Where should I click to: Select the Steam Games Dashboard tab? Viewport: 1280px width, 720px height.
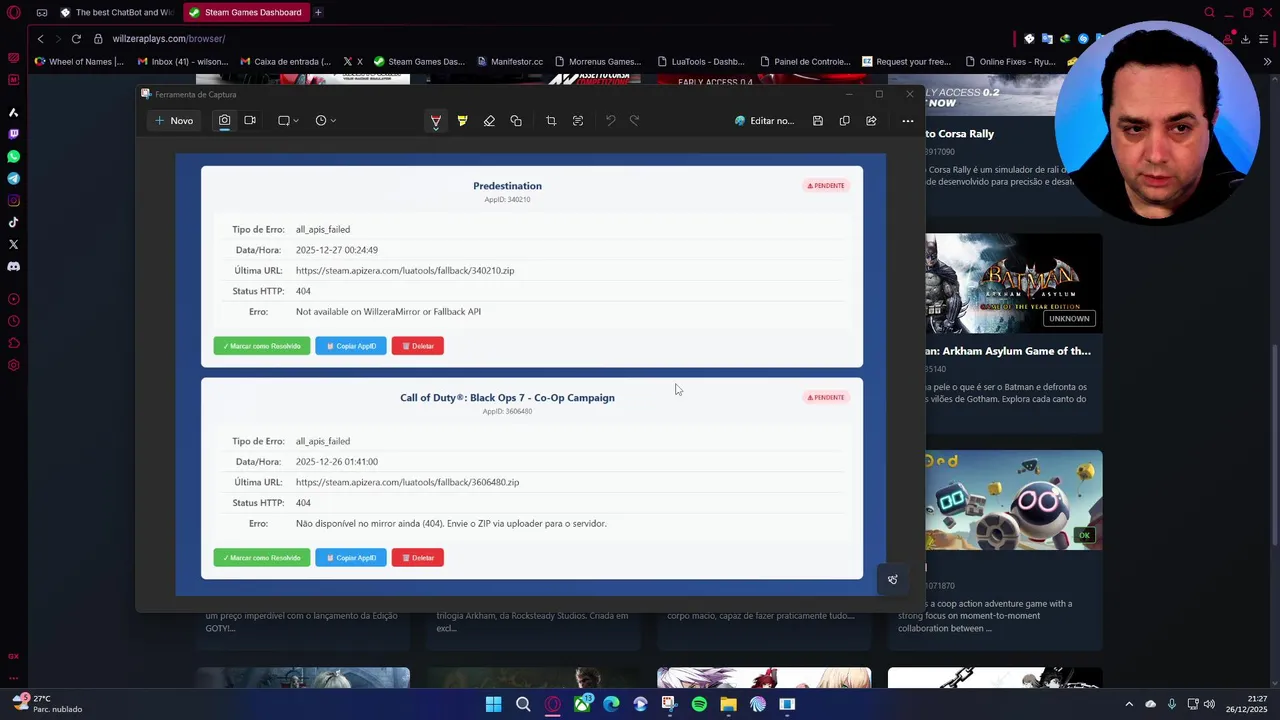pyautogui.click(x=246, y=12)
